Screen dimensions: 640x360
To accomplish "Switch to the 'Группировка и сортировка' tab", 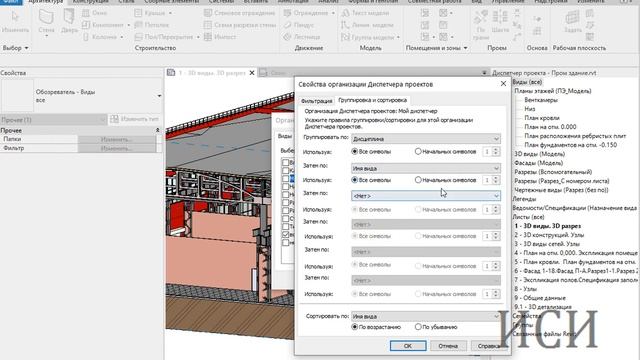I will click(372, 100).
